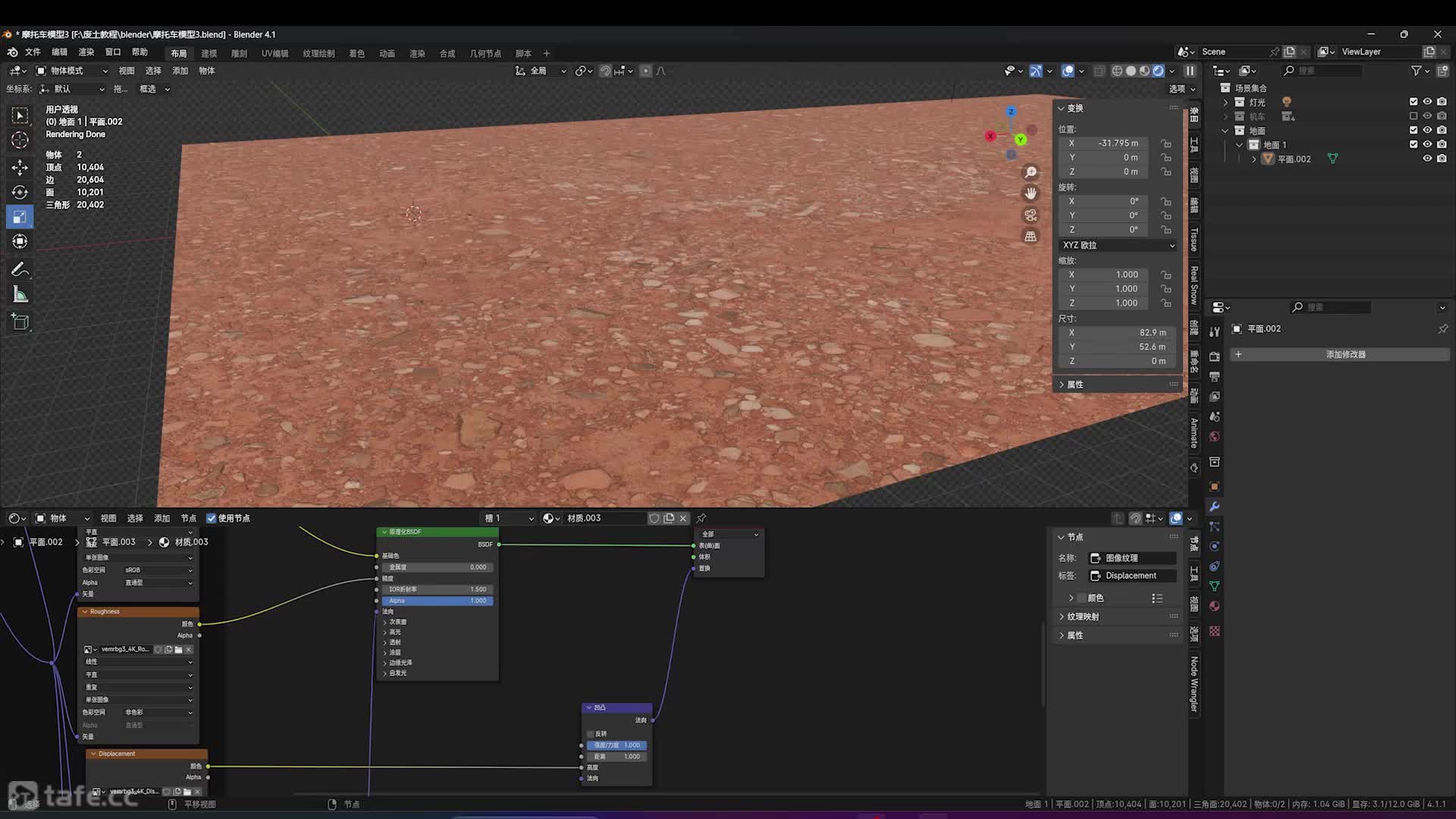Image resolution: width=1456 pixels, height=819 pixels.
Task: Open the 文件 menu
Action: (33, 52)
